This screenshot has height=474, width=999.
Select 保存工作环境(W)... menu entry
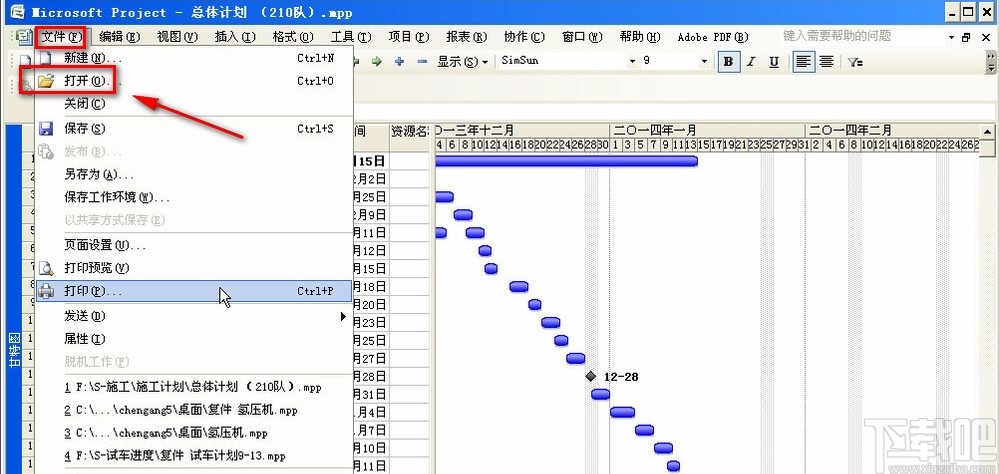coord(194,197)
